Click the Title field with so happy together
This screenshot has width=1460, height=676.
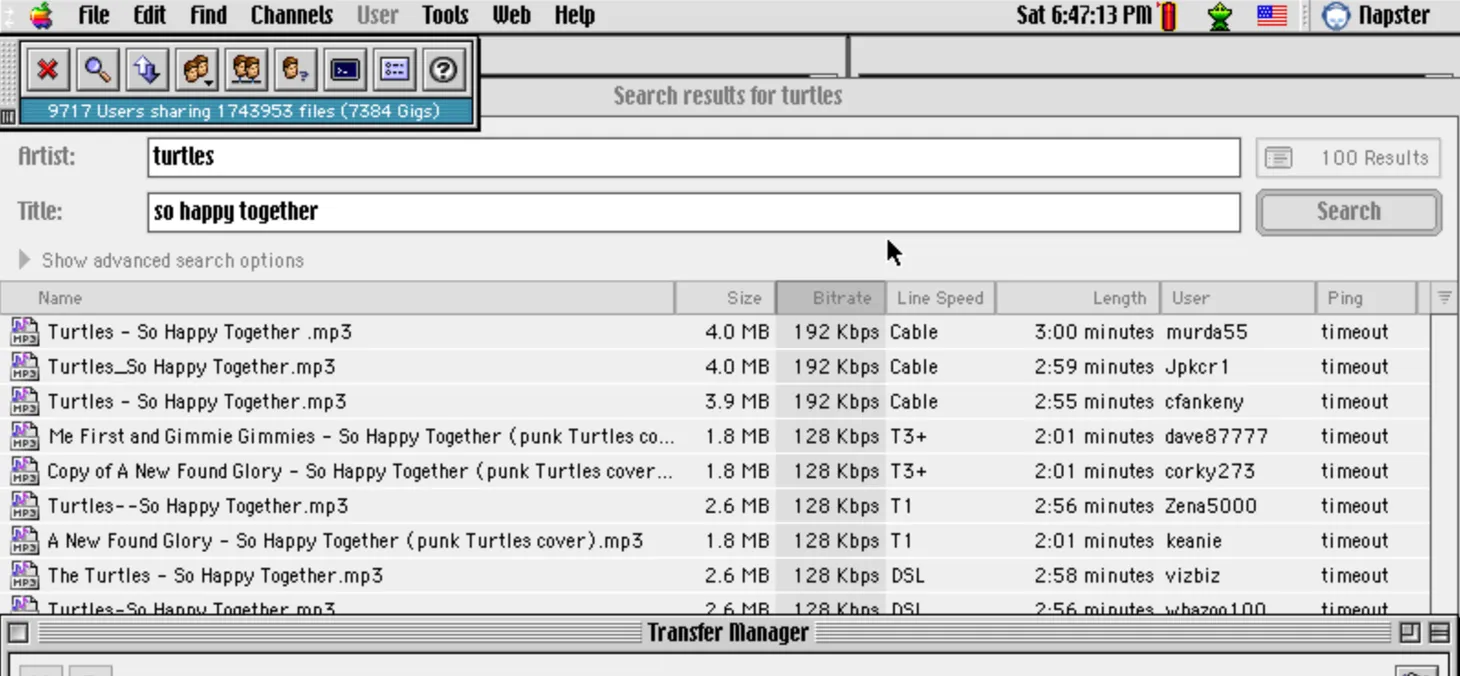click(x=694, y=212)
